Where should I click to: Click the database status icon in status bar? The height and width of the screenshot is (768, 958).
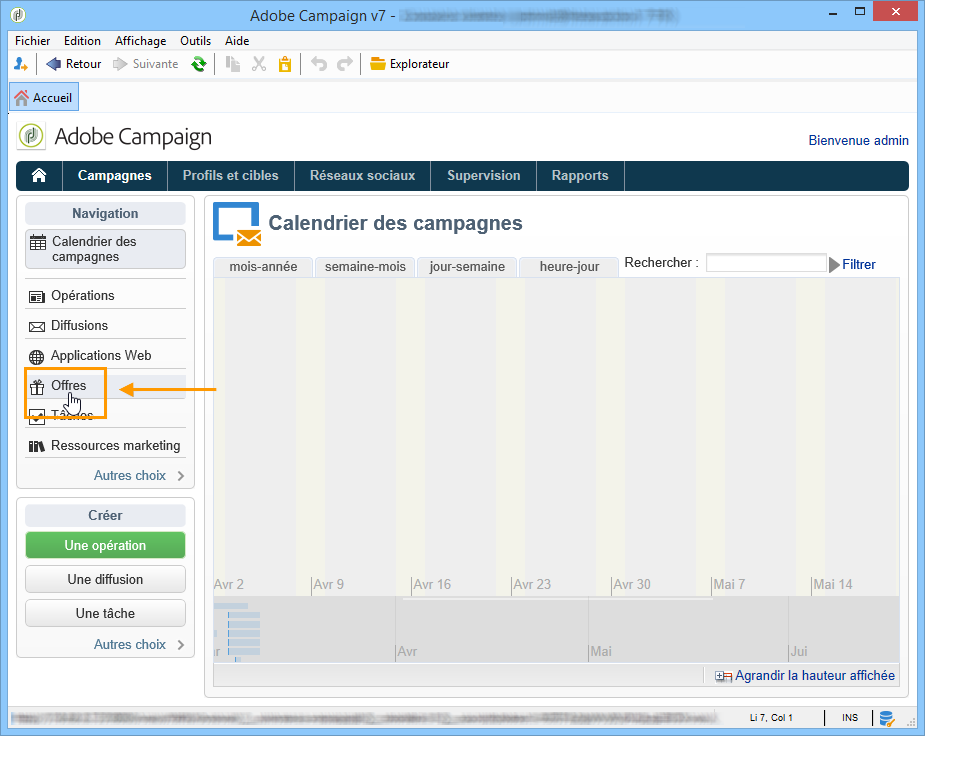click(887, 719)
